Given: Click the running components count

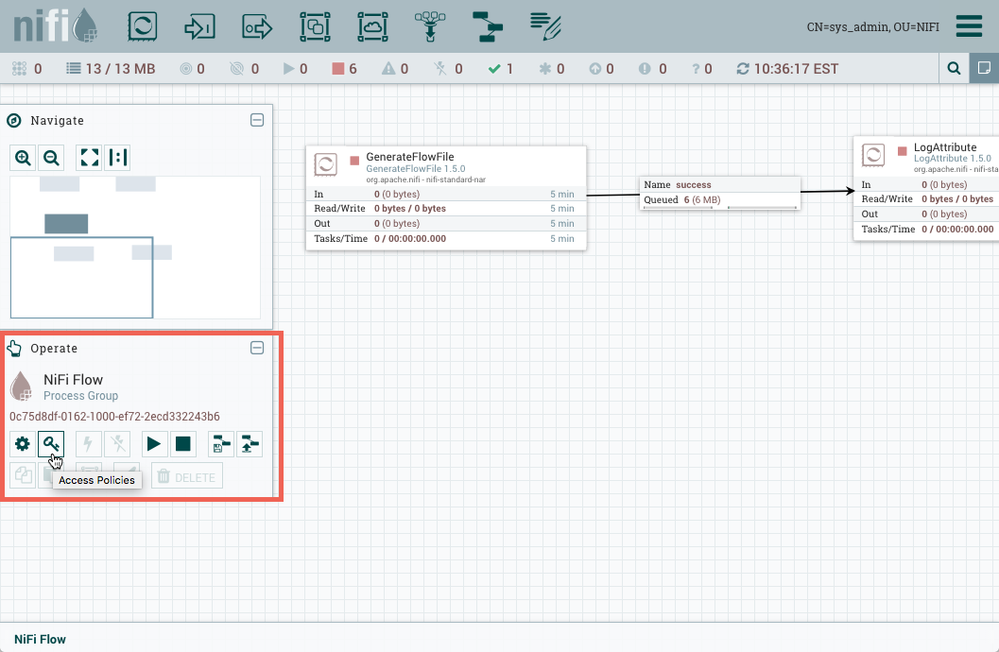Looking at the screenshot, I should point(296,69).
